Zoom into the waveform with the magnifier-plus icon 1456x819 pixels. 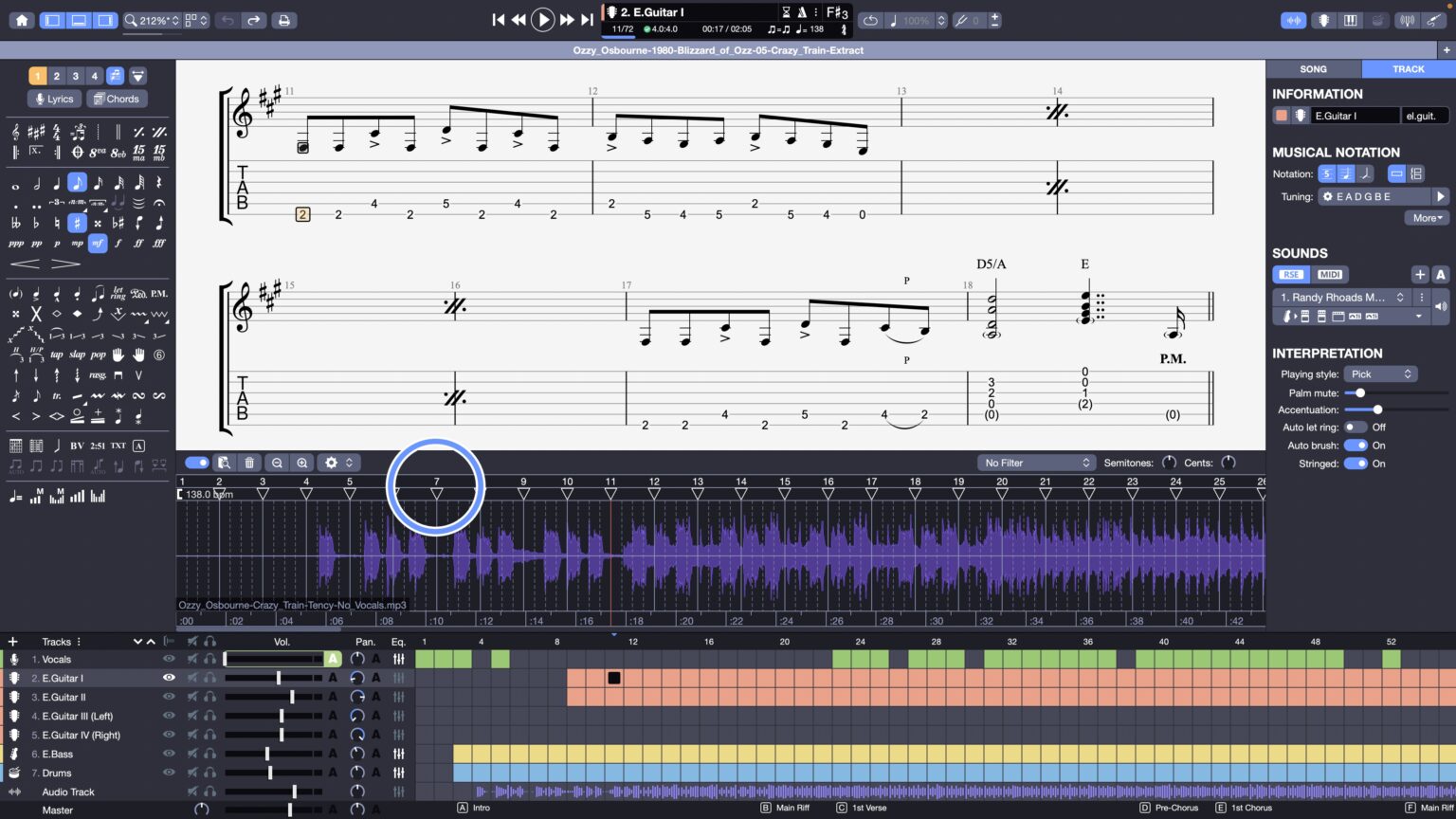pos(301,463)
